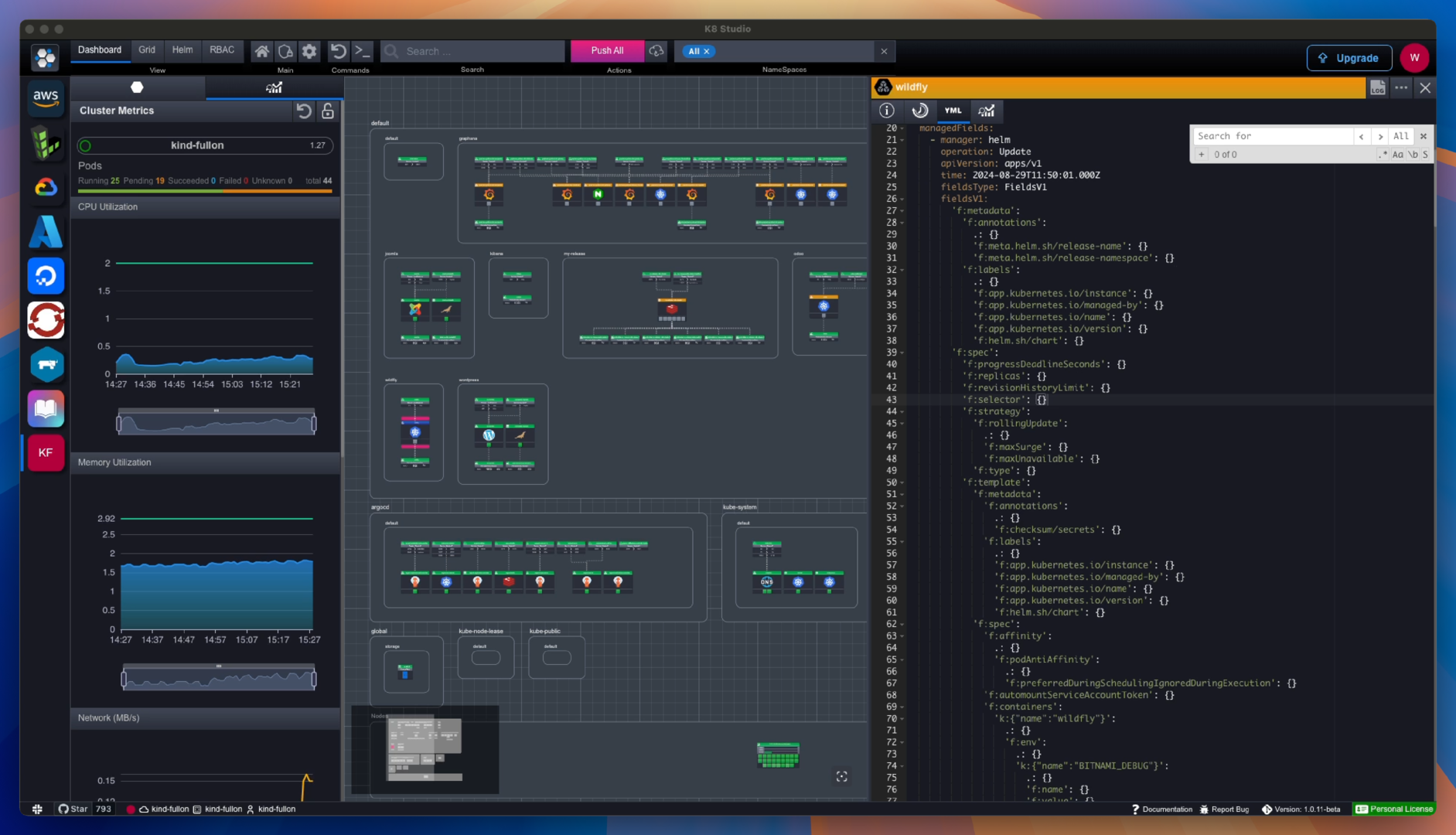Open the terminal command prompt

[362, 51]
